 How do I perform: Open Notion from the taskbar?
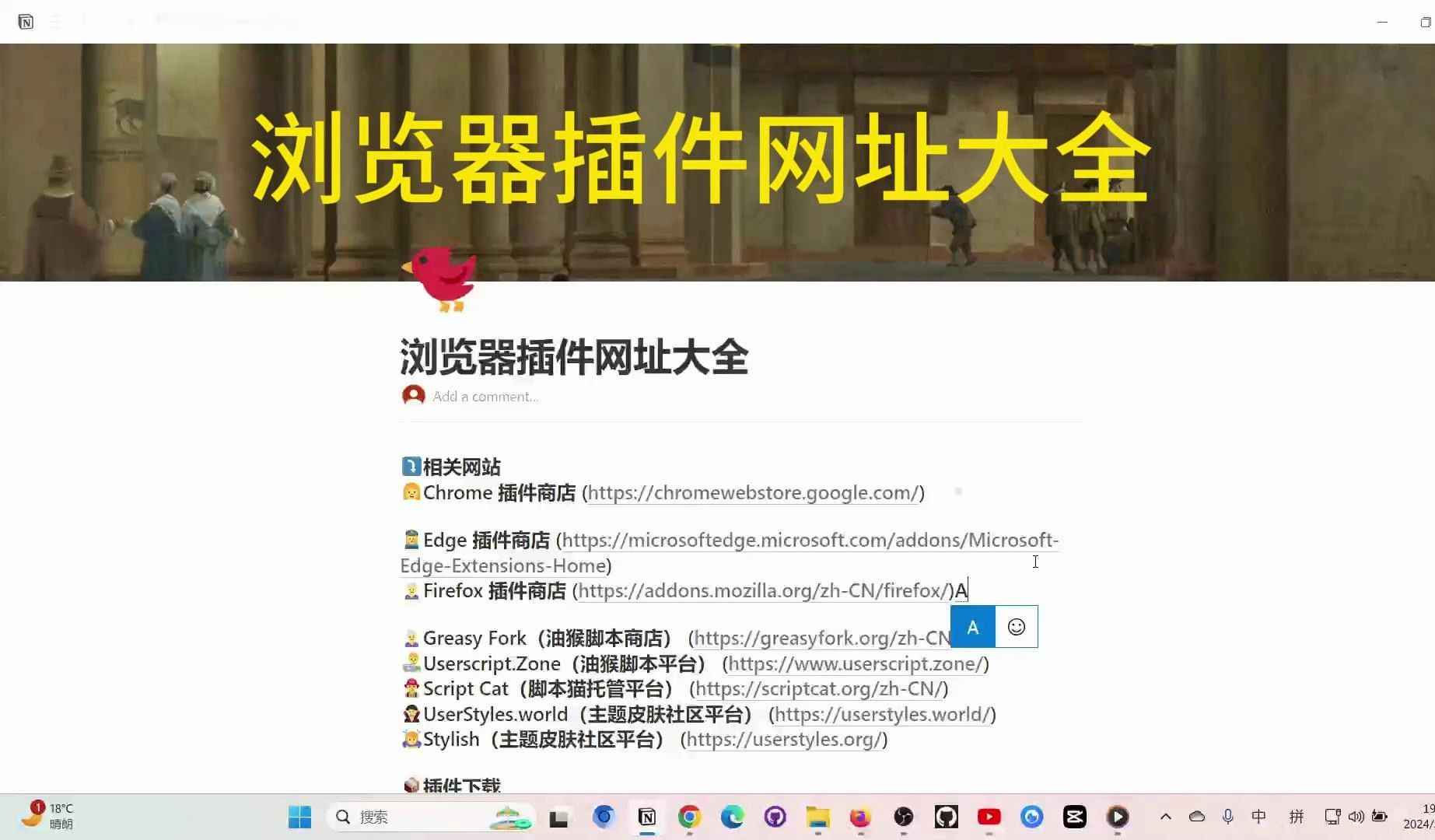tap(646, 817)
